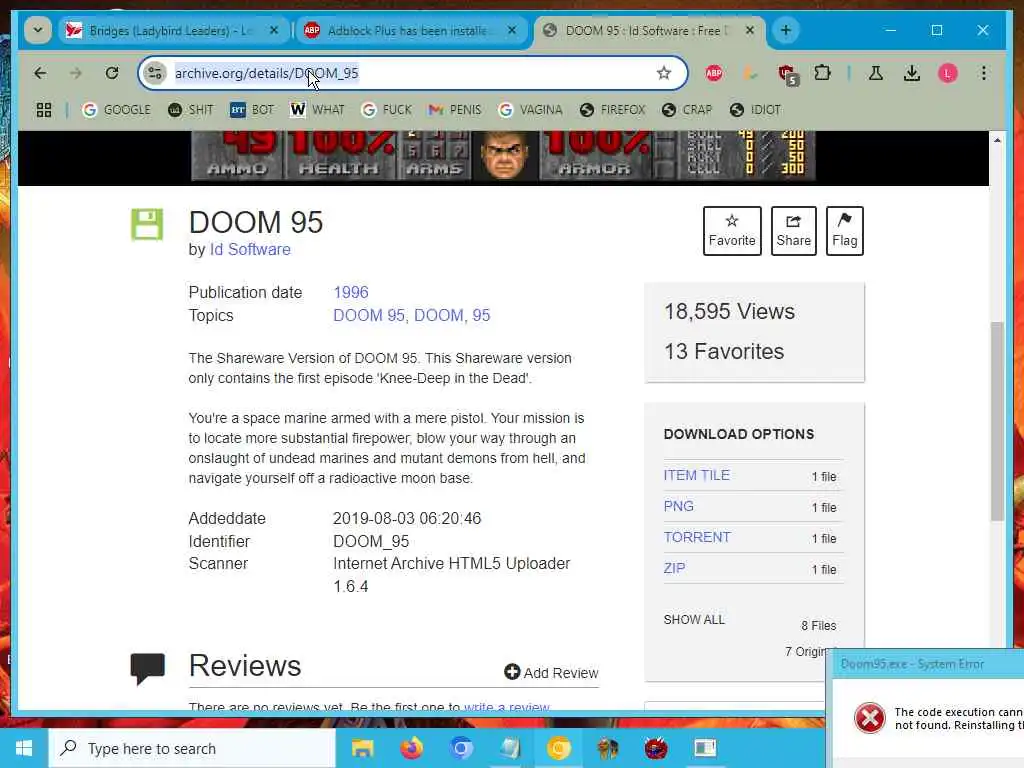This screenshot has height=768, width=1024.
Task: Open the Extensions puzzle piece menu
Action: (822, 73)
